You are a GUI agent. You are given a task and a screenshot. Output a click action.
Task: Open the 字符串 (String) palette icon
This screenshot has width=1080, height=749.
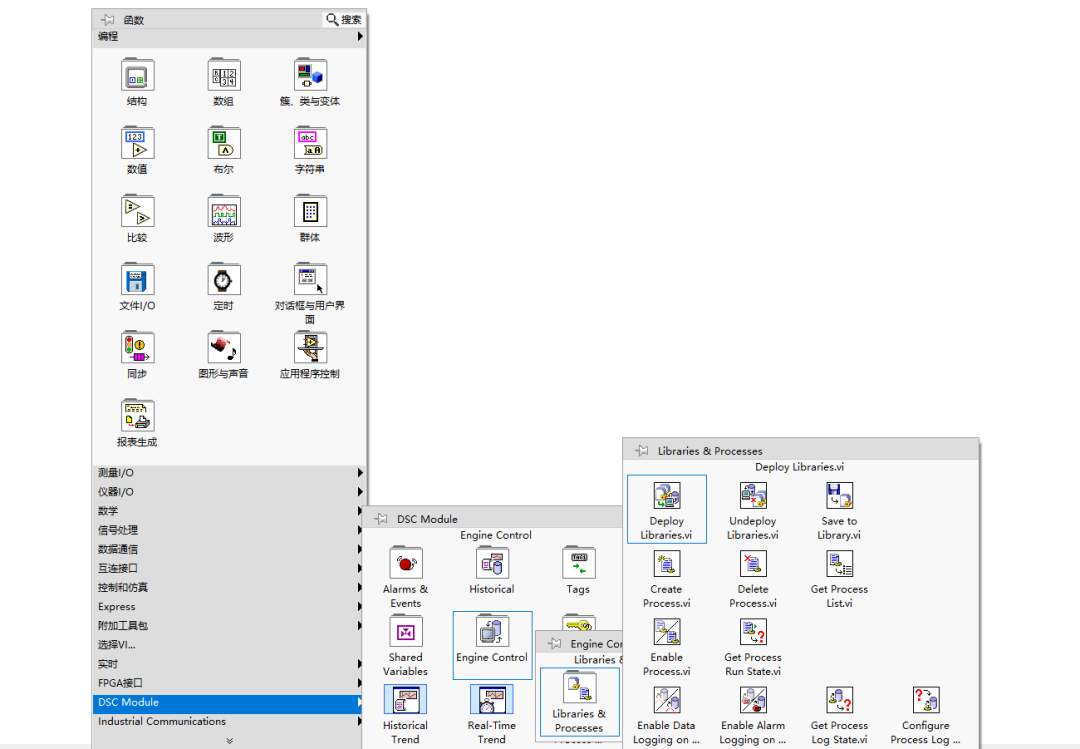pyautogui.click(x=310, y=143)
